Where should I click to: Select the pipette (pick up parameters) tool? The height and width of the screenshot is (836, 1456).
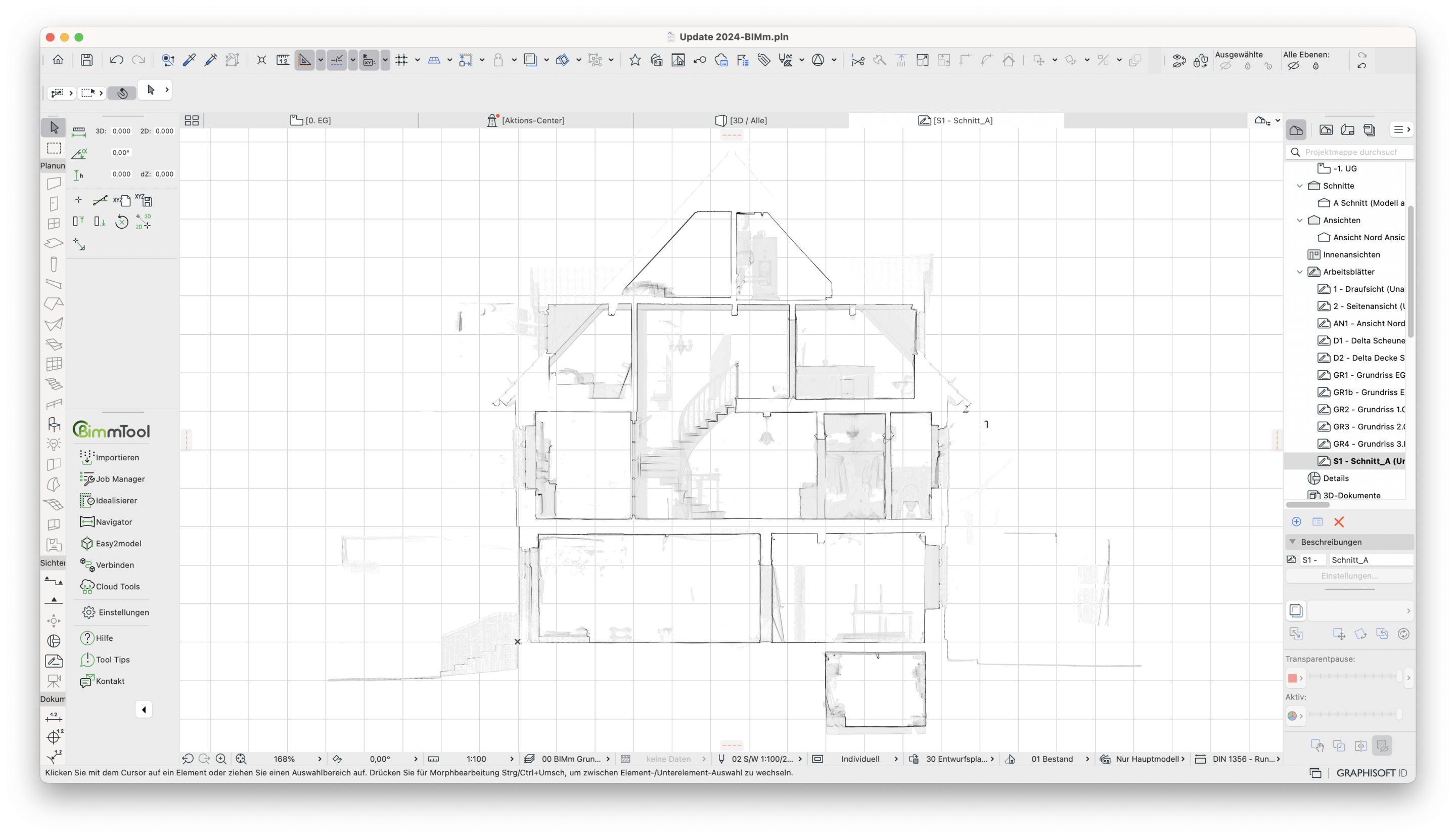(190, 60)
